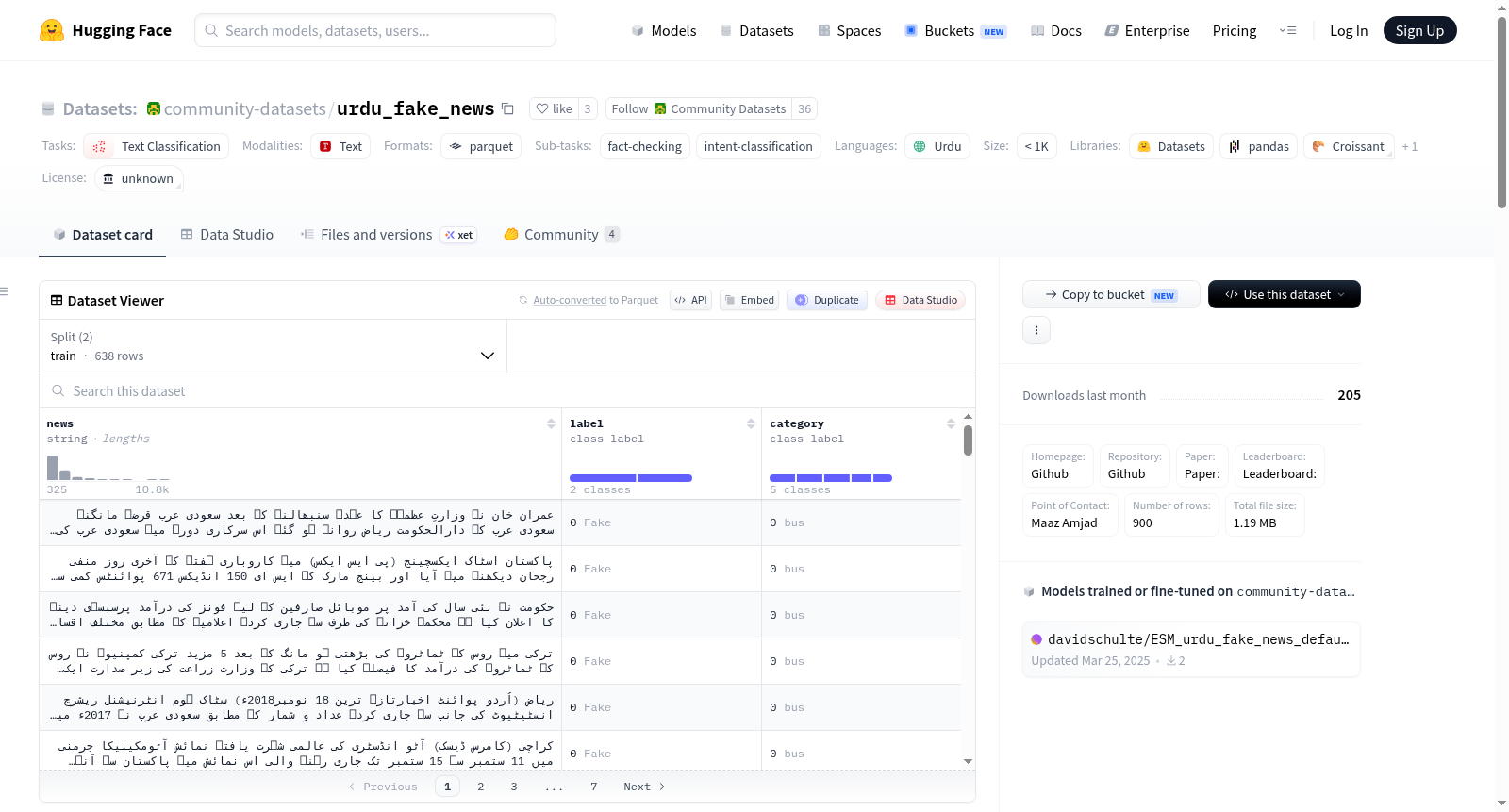Click the Log In link
1509x812 pixels.
pos(1348,30)
